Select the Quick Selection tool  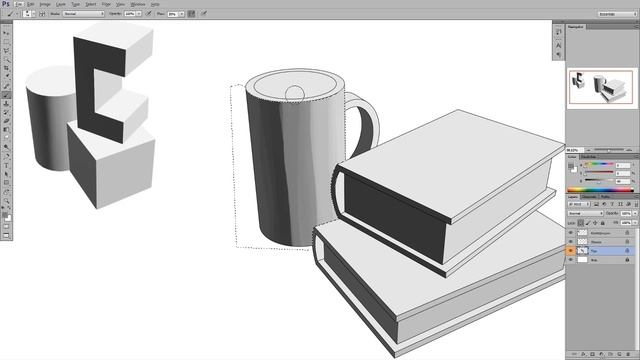point(6,60)
